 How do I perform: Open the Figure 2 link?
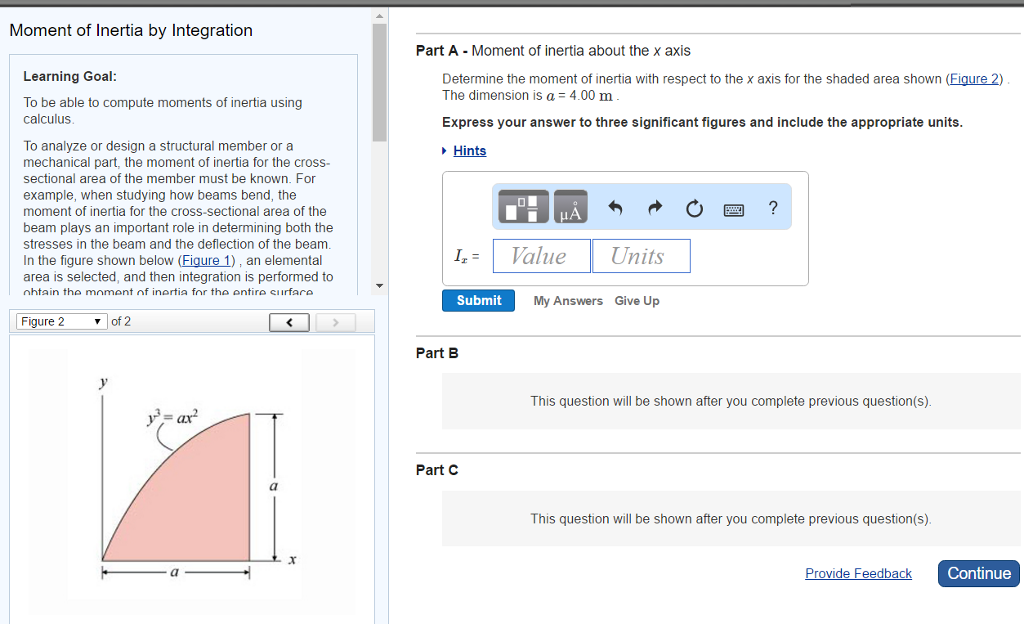click(975, 78)
